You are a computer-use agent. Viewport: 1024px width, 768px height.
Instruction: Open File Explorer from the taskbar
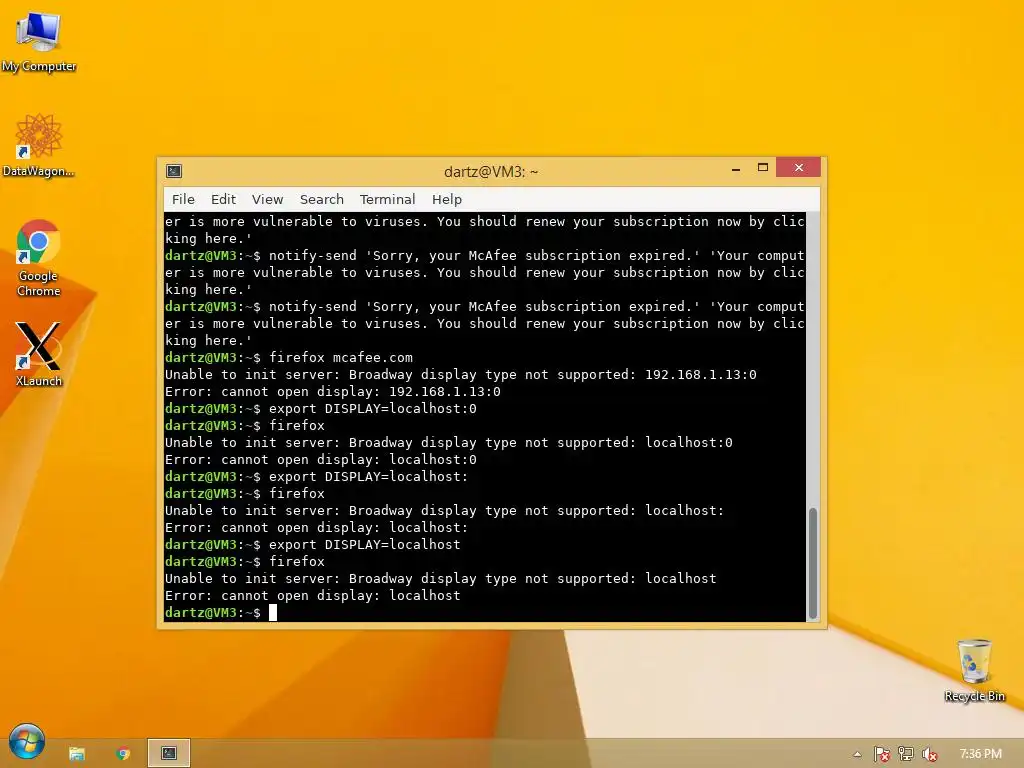click(x=77, y=754)
